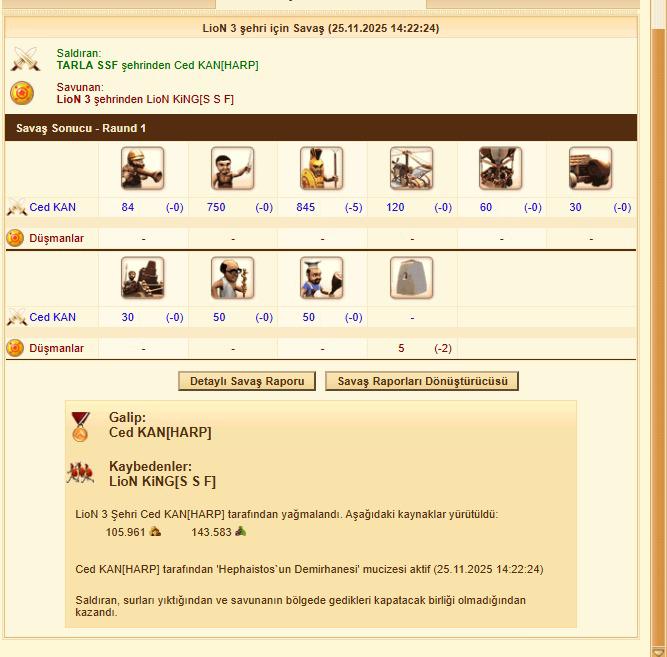Click the horn blower count 84
Viewport: 667px width, 657px height.
point(128,207)
